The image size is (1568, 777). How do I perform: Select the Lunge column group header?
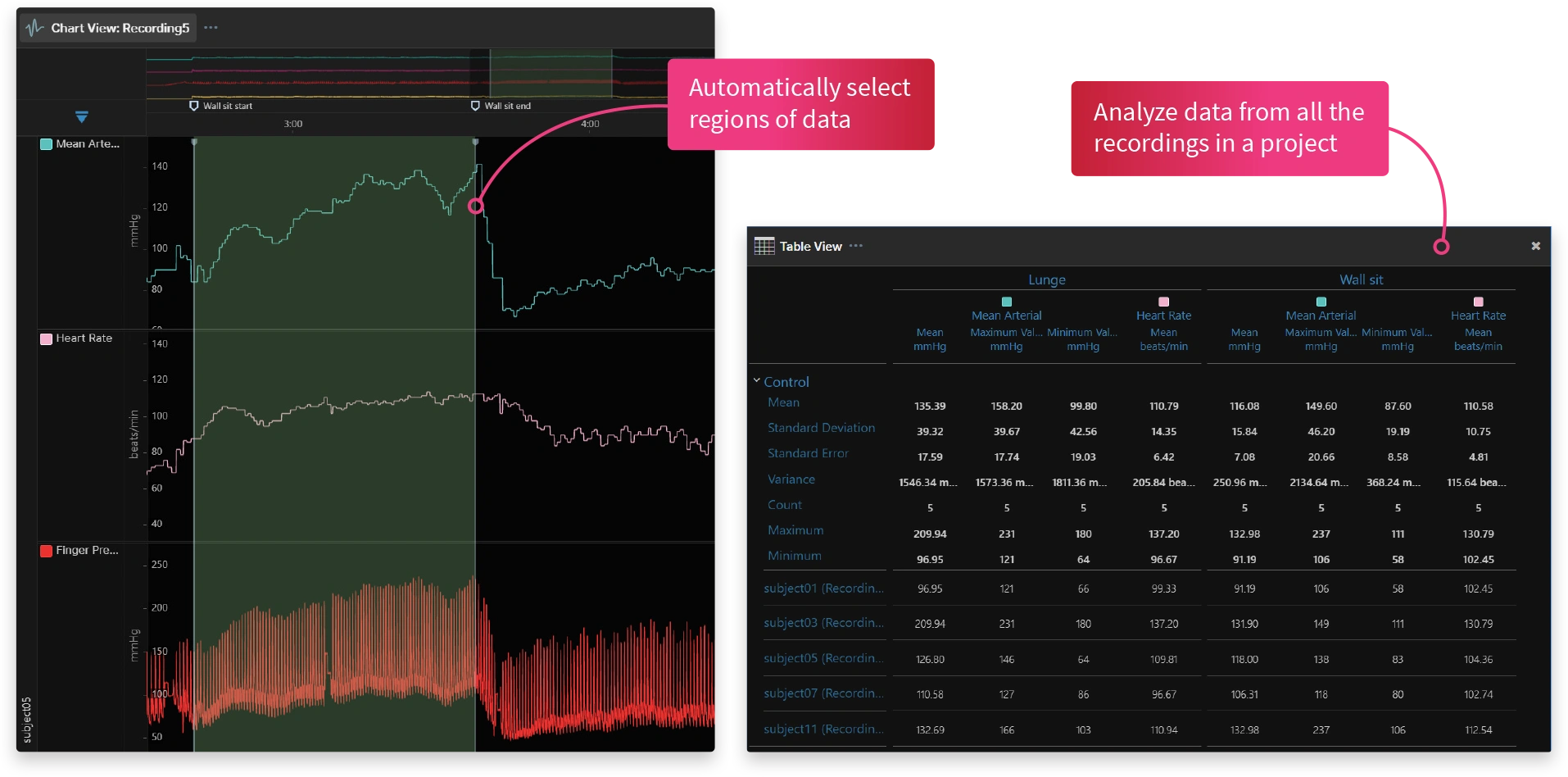pos(1046,279)
